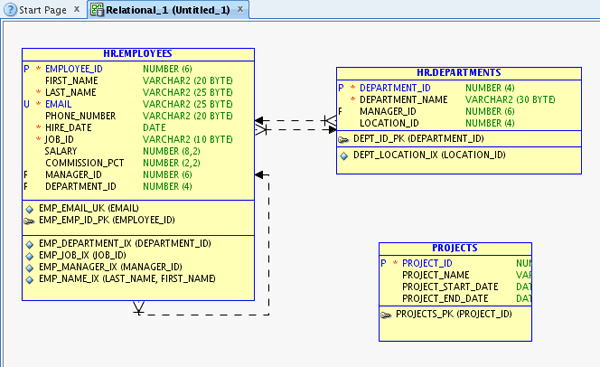The width and height of the screenshot is (600, 367).
Task: Select the PROJECT_END_DATE column
Action: pyautogui.click(x=445, y=299)
